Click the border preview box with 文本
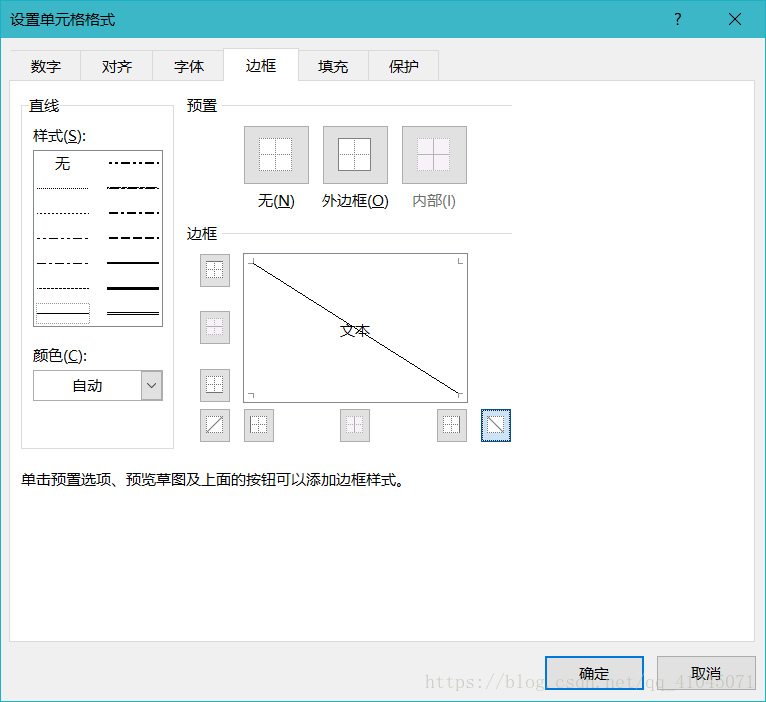 coord(356,328)
